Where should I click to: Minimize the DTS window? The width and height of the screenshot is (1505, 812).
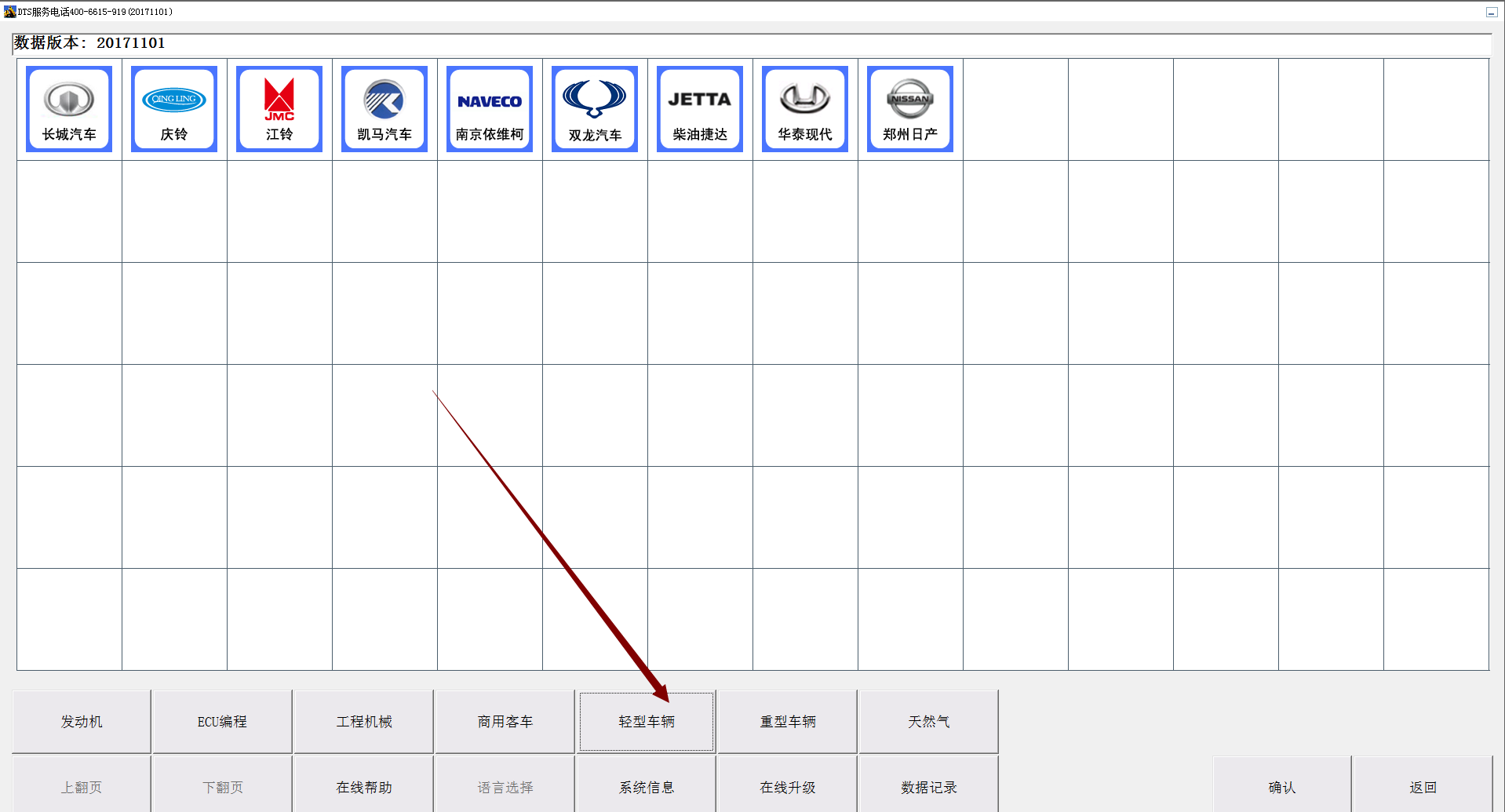coord(1492,12)
